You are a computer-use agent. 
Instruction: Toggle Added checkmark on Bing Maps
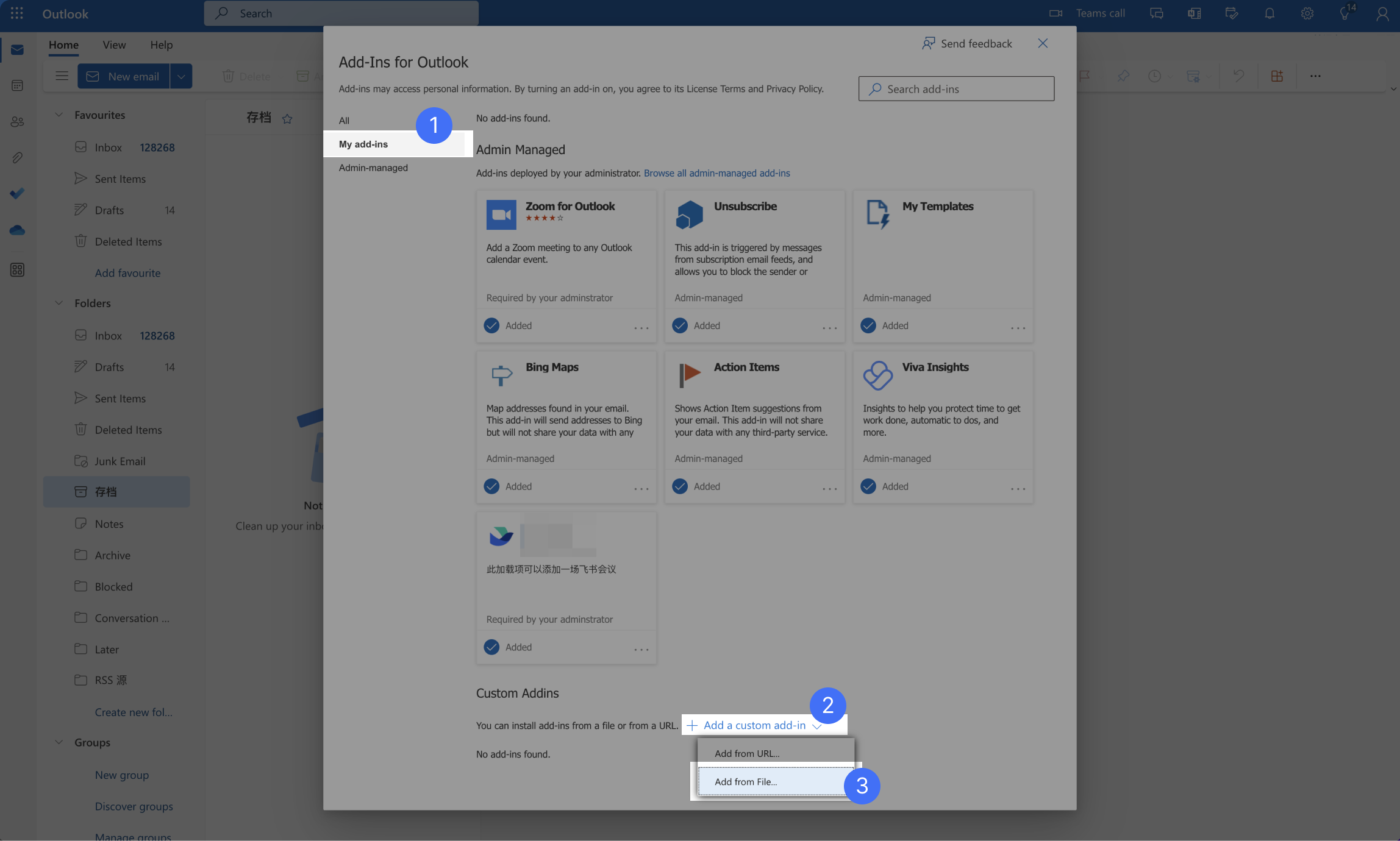[x=491, y=486]
